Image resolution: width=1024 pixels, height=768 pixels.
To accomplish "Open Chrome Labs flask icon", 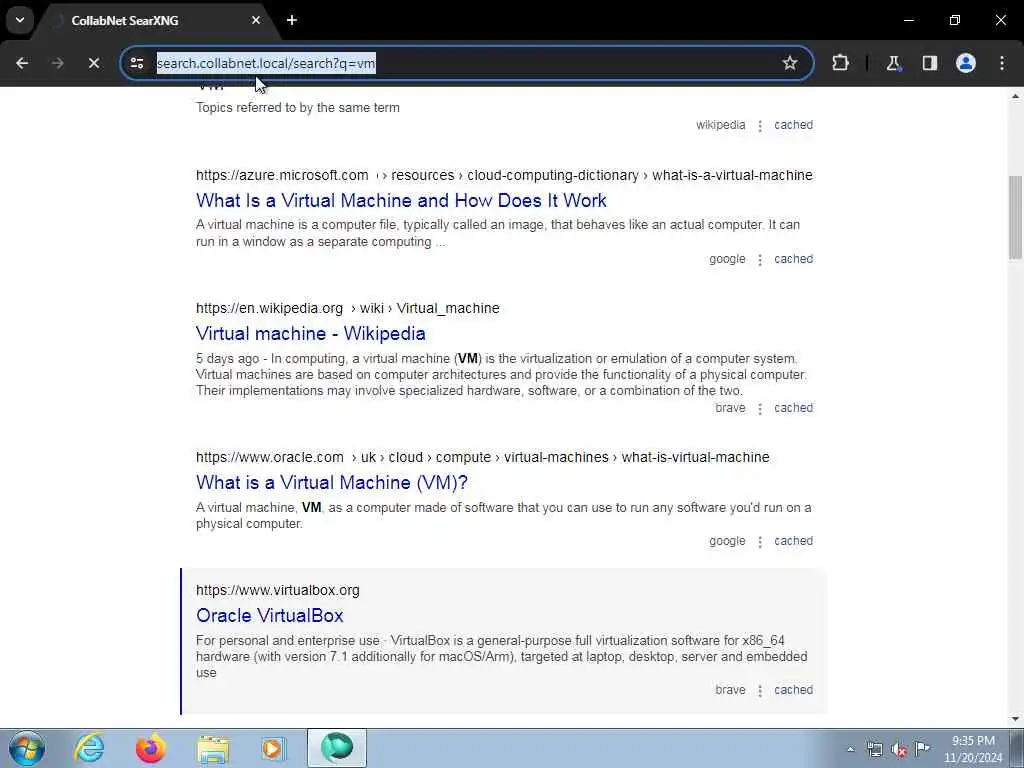I will tap(893, 63).
